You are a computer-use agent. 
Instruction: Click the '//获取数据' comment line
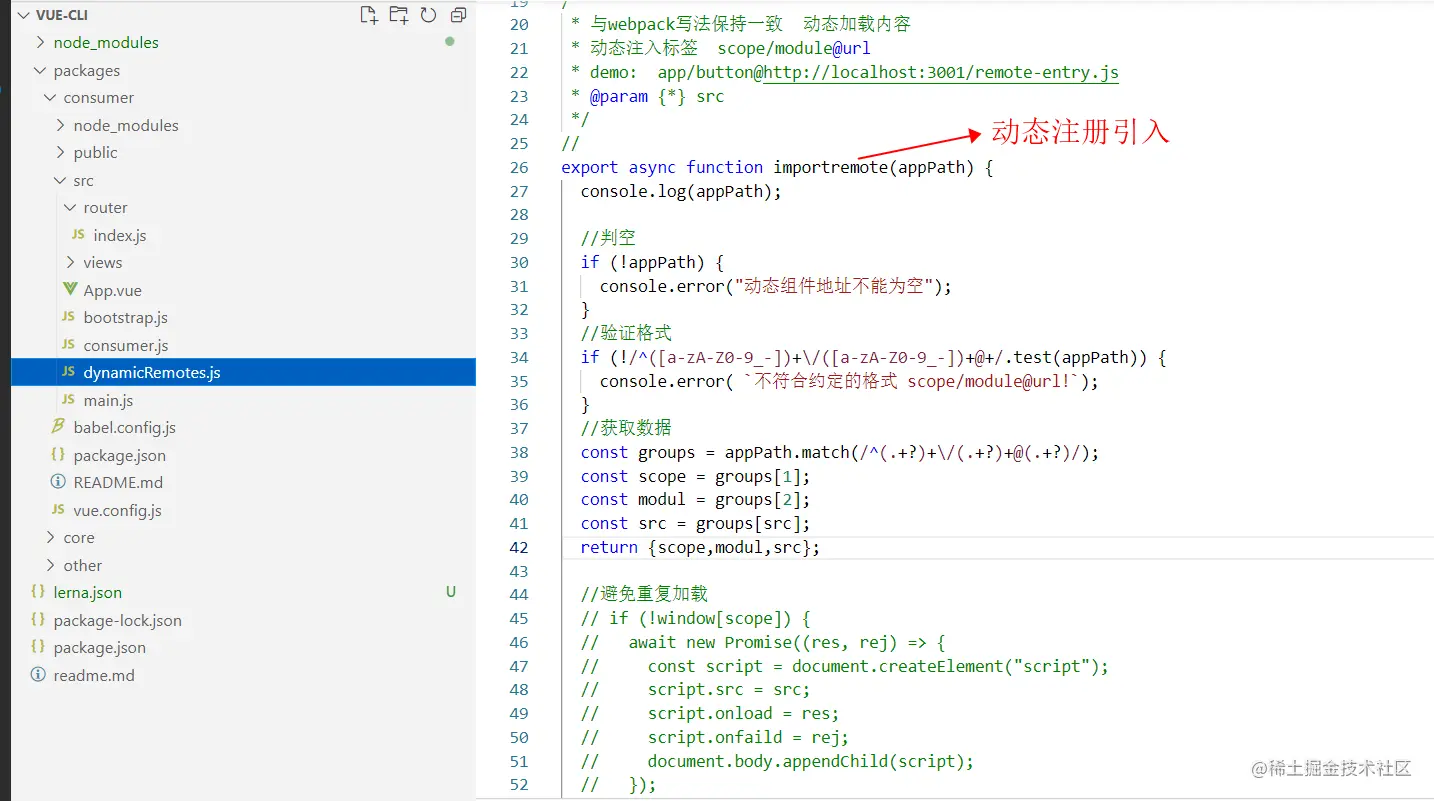(626, 428)
